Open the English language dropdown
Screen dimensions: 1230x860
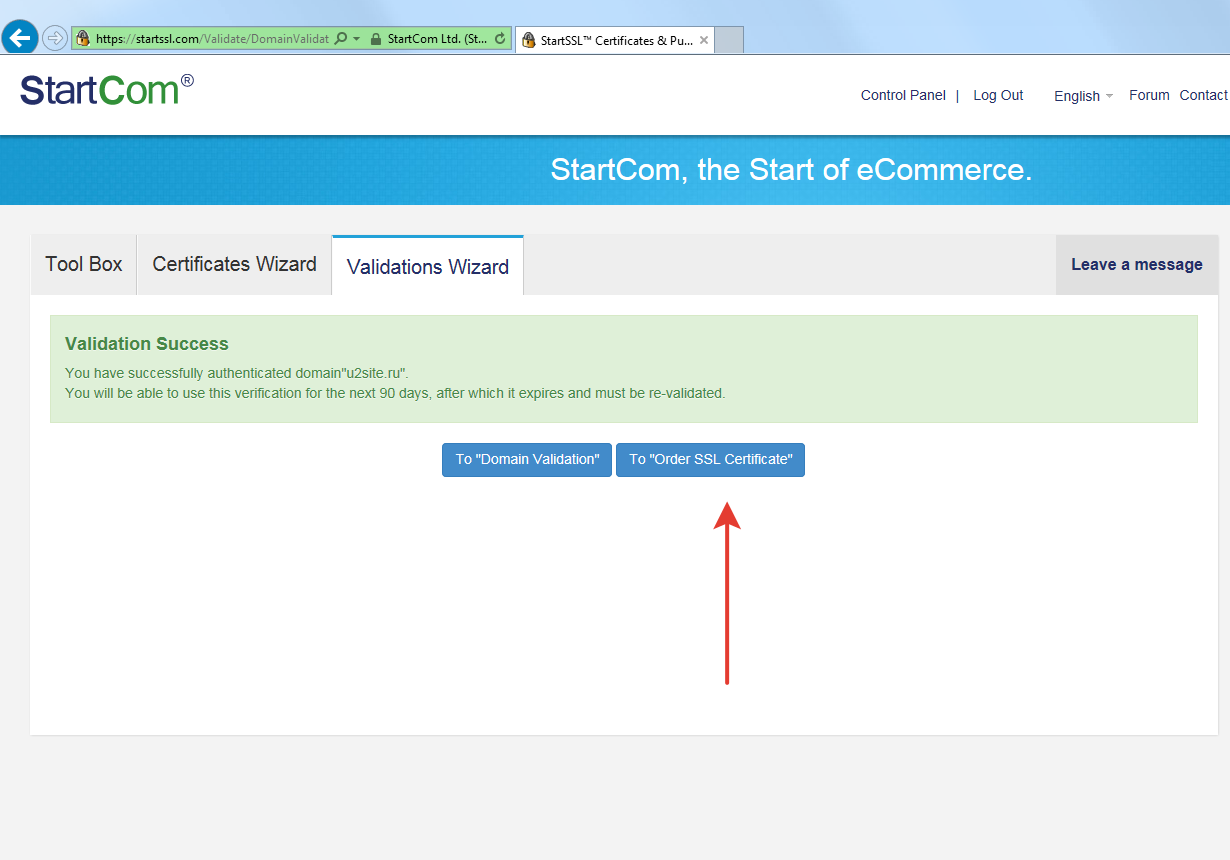(x=1083, y=96)
